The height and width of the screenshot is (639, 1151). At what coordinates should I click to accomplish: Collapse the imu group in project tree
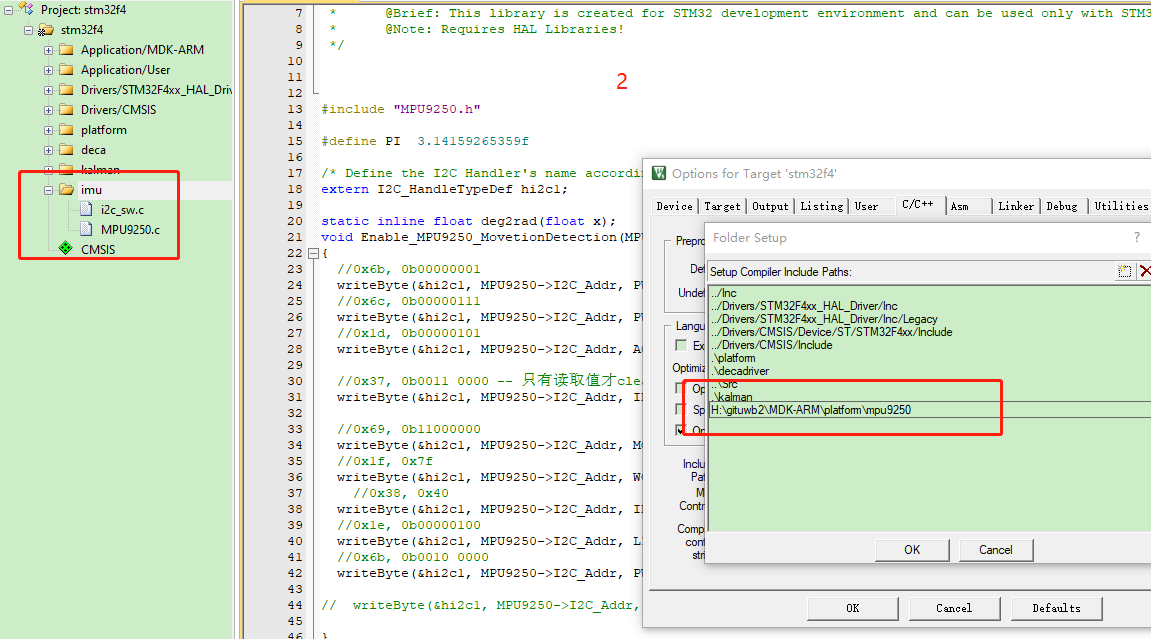tap(48, 190)
